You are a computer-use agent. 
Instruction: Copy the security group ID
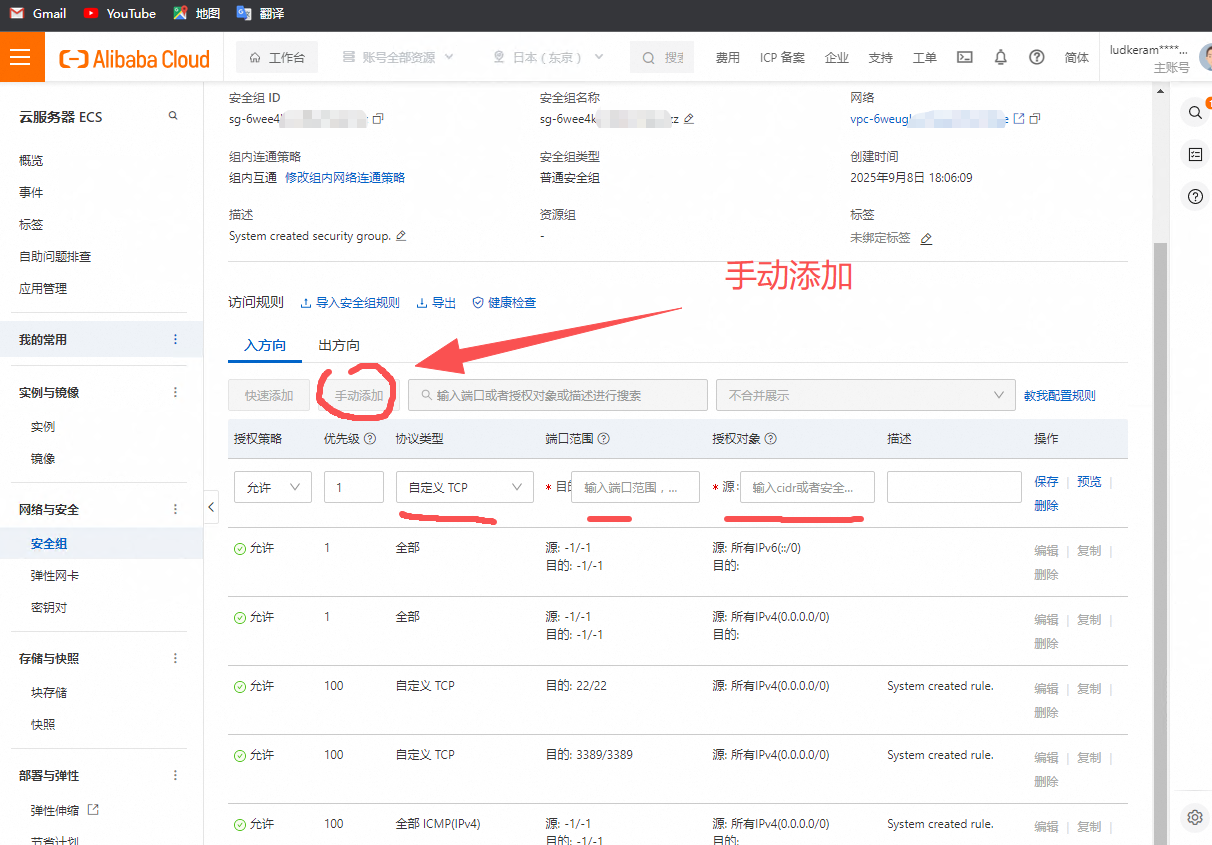click(x=378, y=119)
